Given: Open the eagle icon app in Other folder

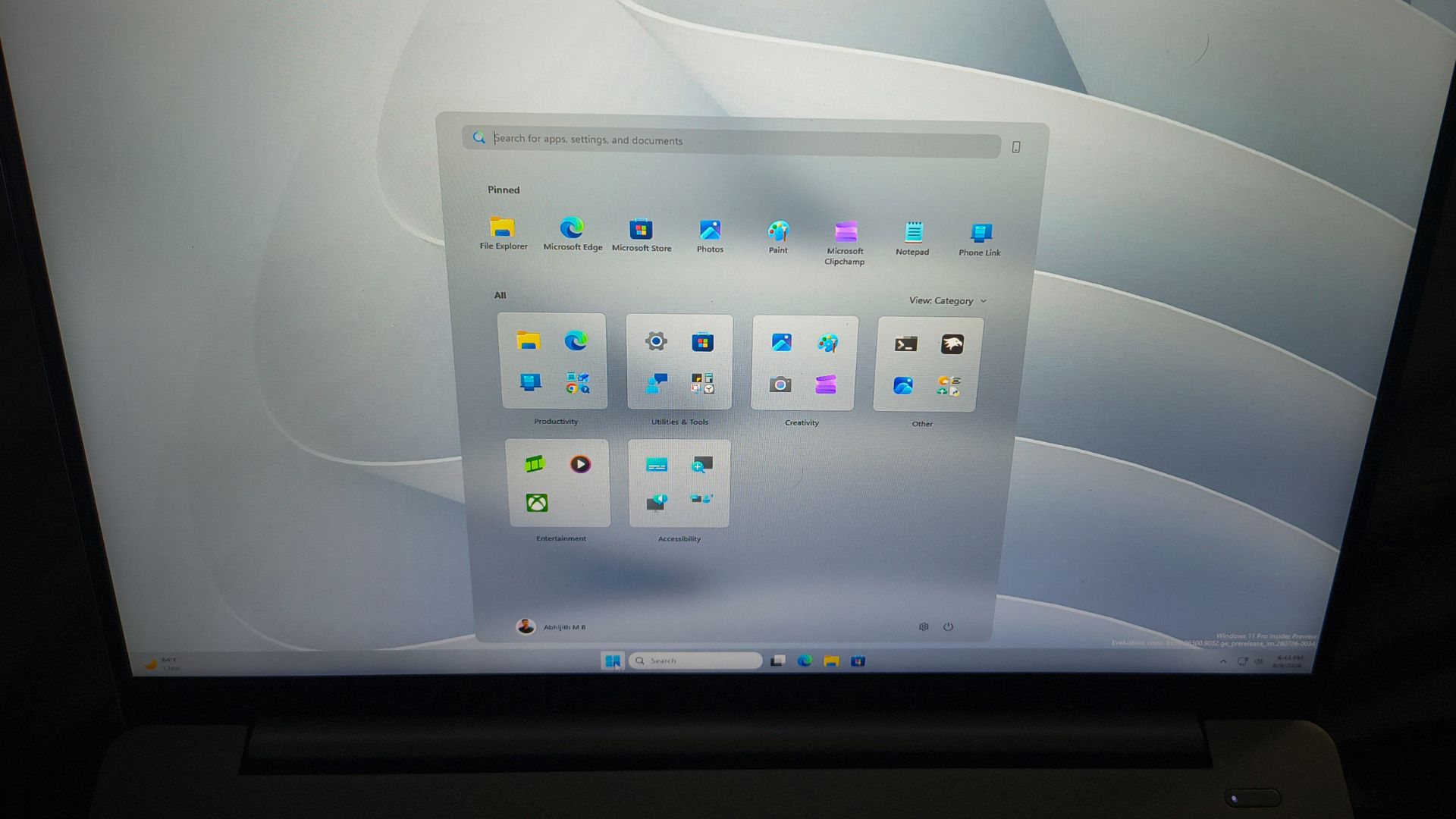Looking at the screenshot, I should [952, 344].
